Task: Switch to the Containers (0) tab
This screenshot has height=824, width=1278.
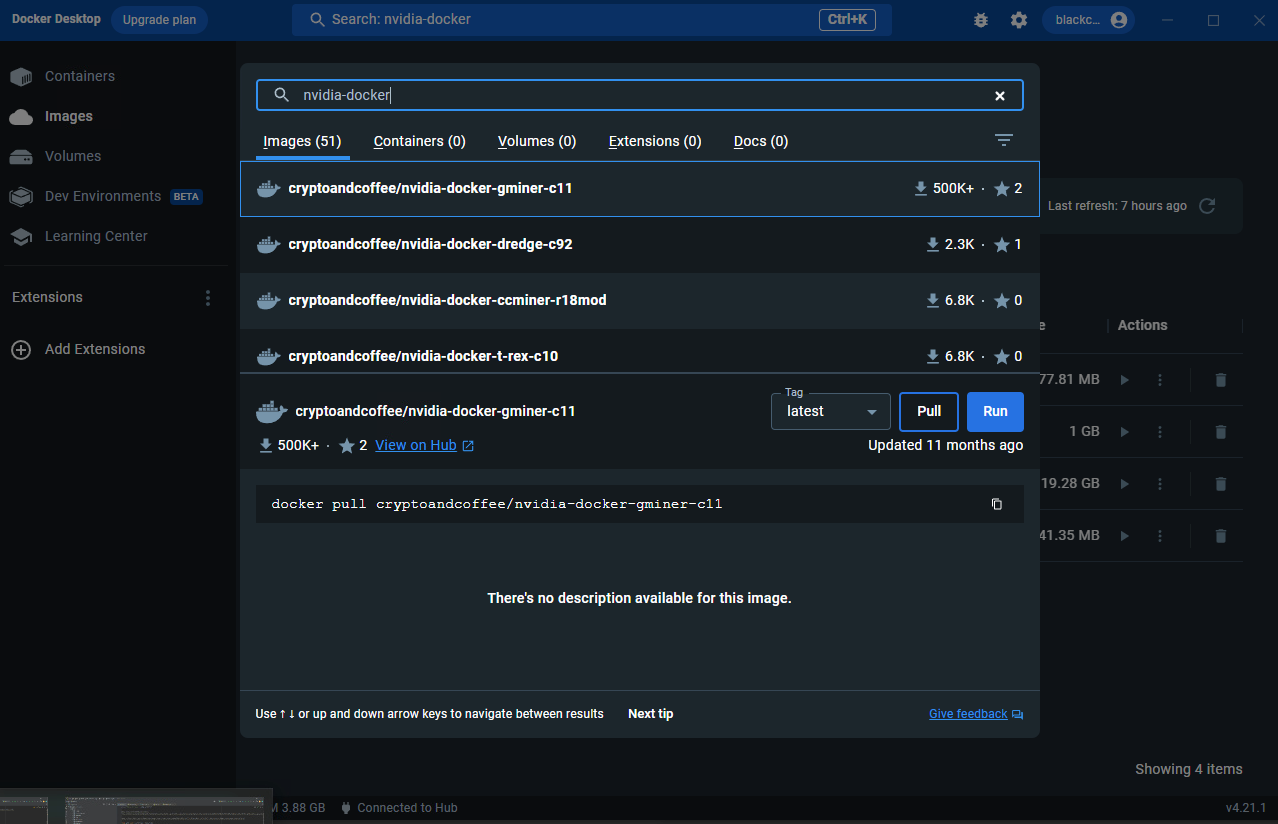Action: pyautogui.click(x=419, y=141)
